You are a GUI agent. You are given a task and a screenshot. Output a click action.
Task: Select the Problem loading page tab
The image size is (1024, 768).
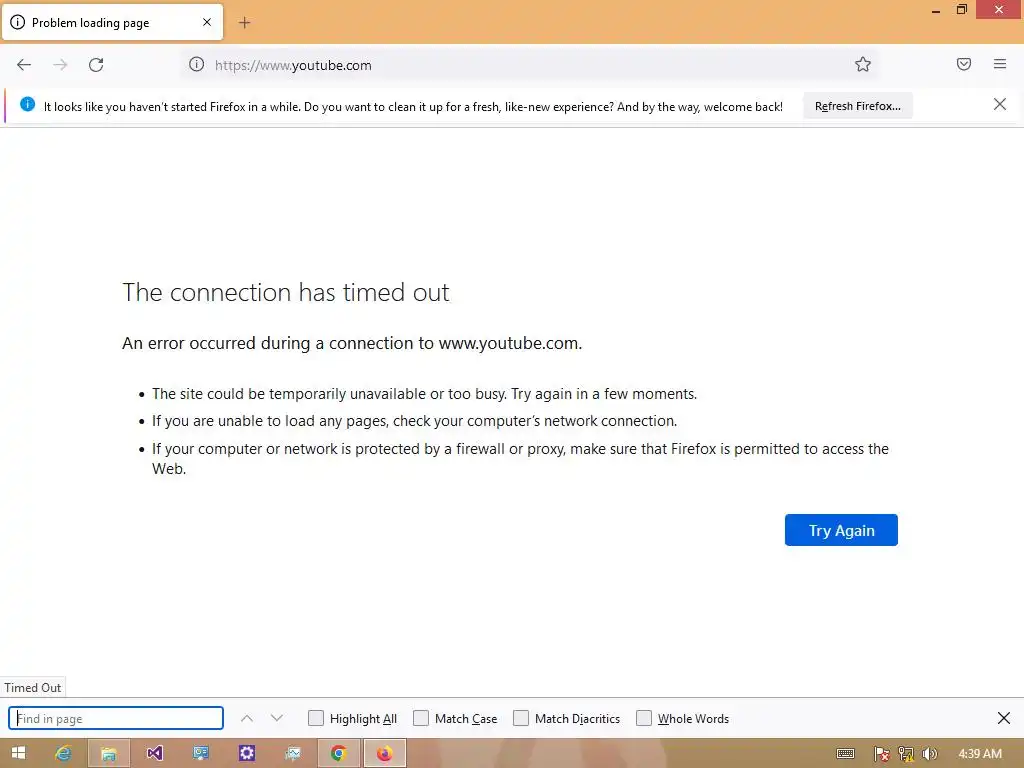tap(112, 22)
